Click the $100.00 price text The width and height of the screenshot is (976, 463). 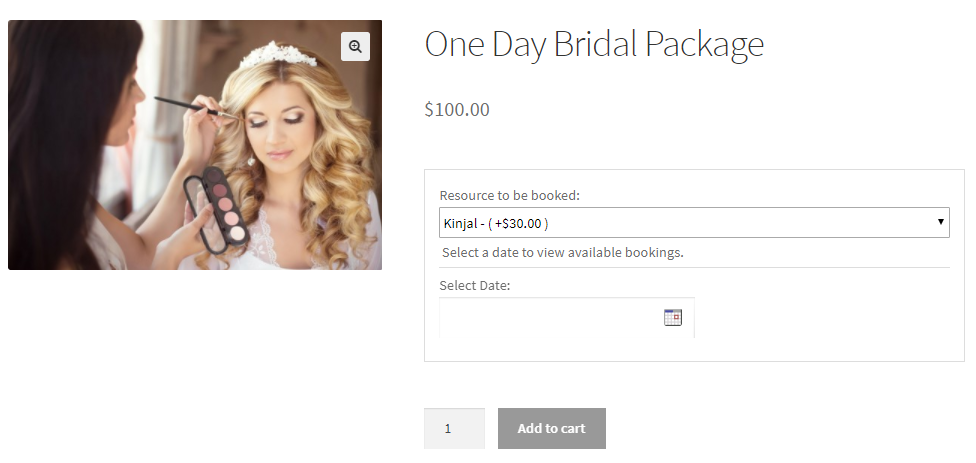(457, 110)
